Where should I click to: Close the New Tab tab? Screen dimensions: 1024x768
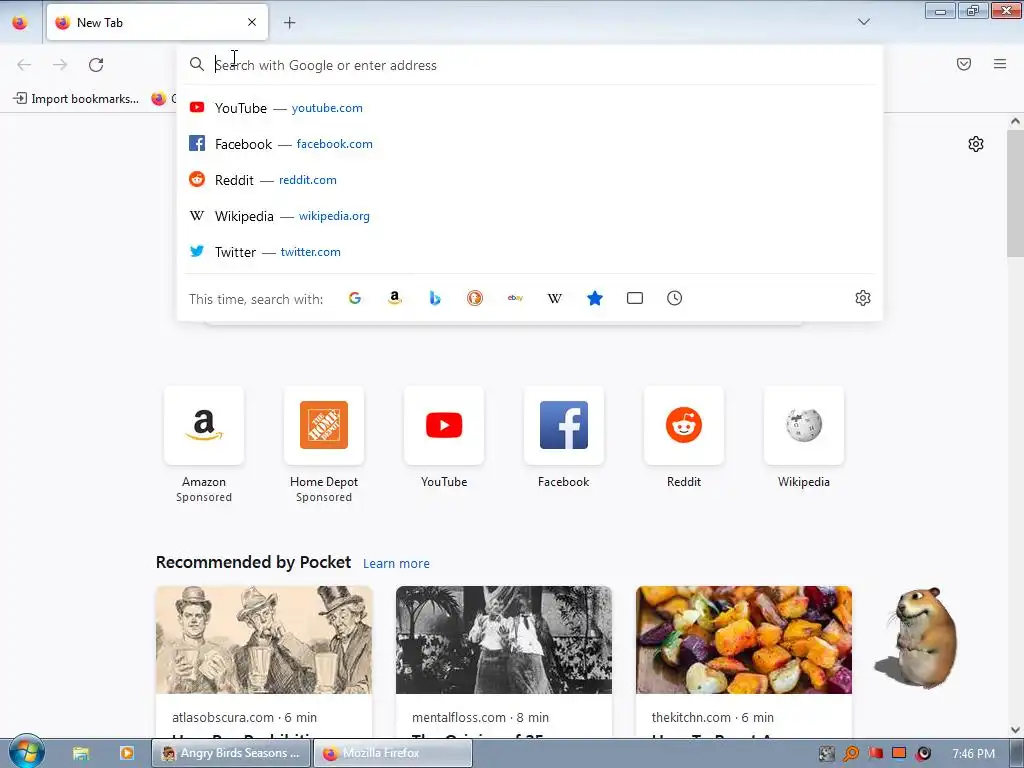[252, 22]
